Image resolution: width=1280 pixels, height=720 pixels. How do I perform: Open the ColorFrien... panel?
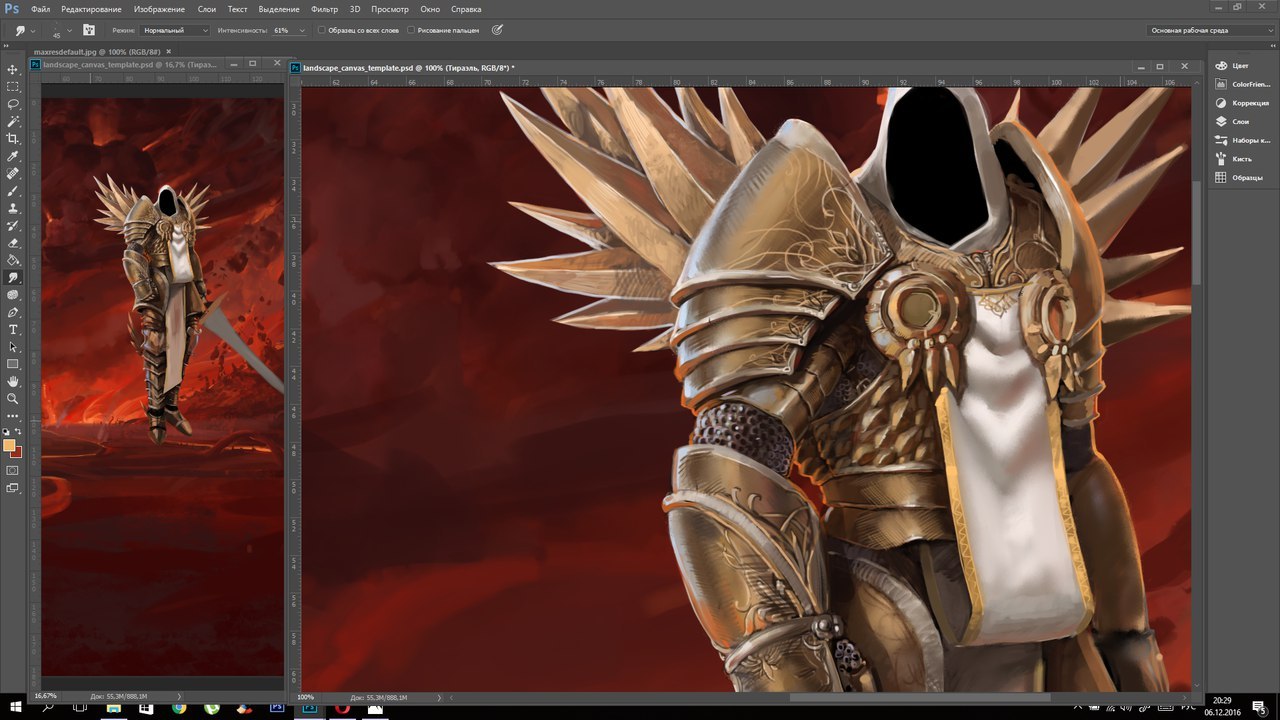point(1242,84)
